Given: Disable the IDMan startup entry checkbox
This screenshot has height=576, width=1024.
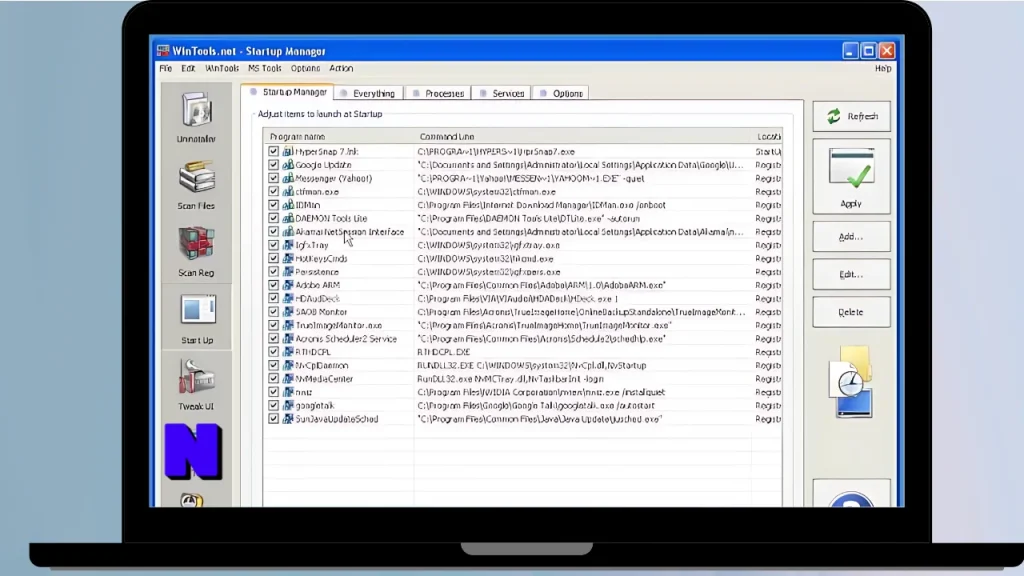Looking at the screenshot, I should [x=273, y=205].
